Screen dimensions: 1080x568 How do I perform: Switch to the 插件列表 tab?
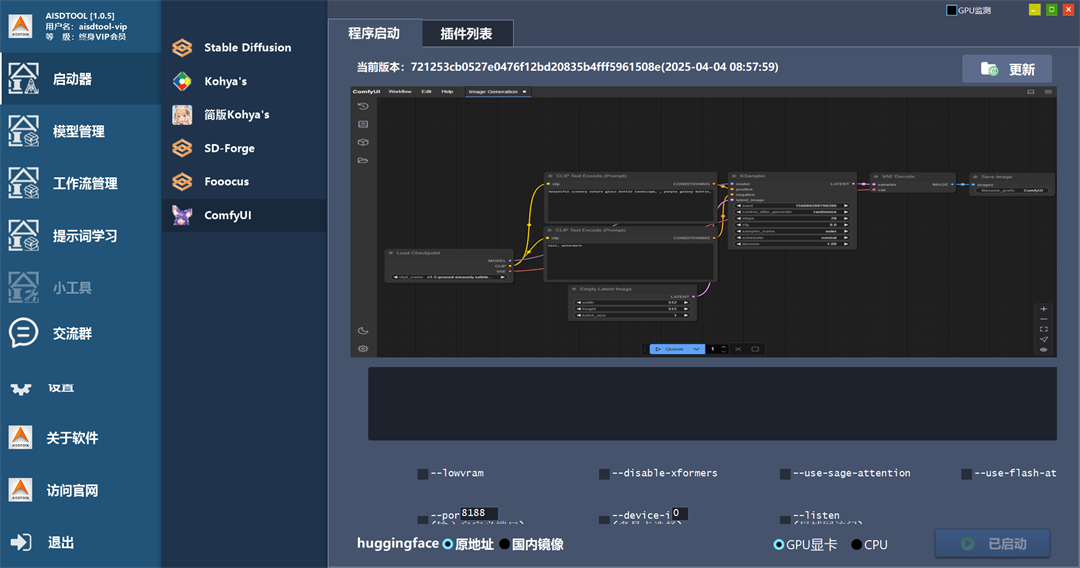click(466, 33)
